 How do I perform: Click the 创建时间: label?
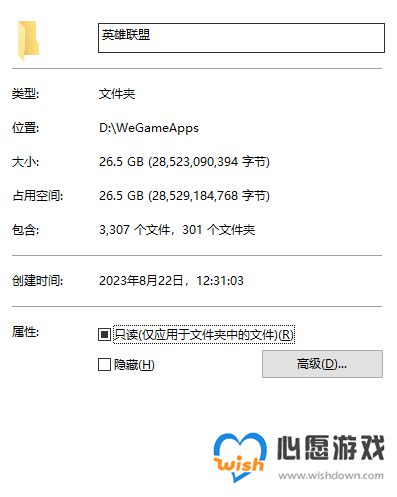coord(38,281)
